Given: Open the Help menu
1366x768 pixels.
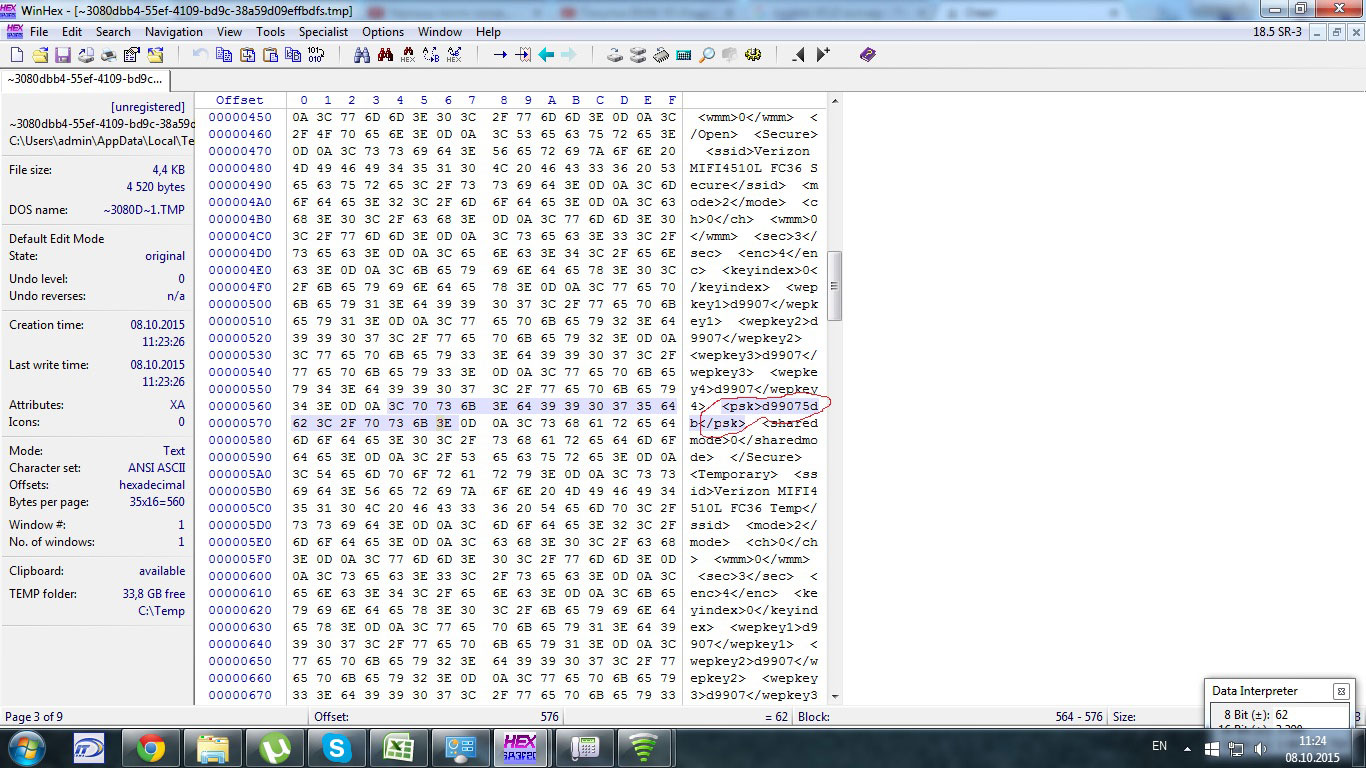Looking at the screenshot, I should point(488,32).
